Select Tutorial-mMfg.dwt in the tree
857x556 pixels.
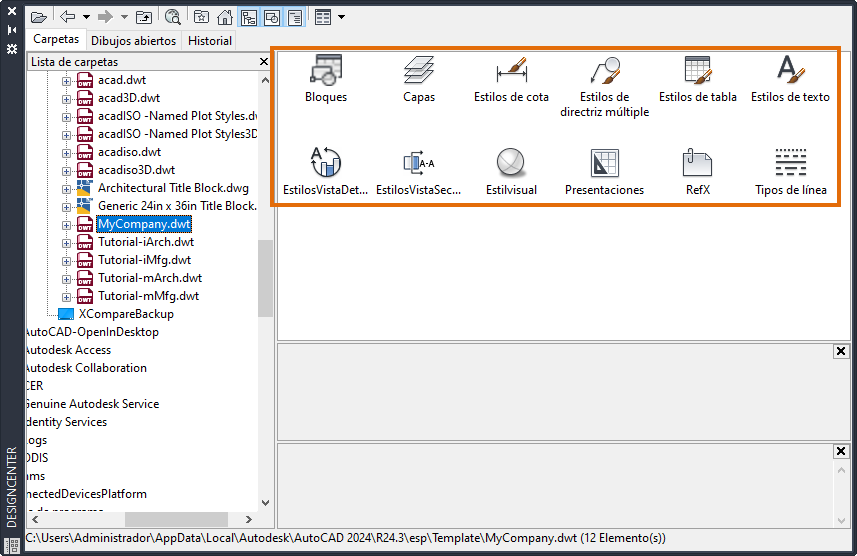coord(148,296)
